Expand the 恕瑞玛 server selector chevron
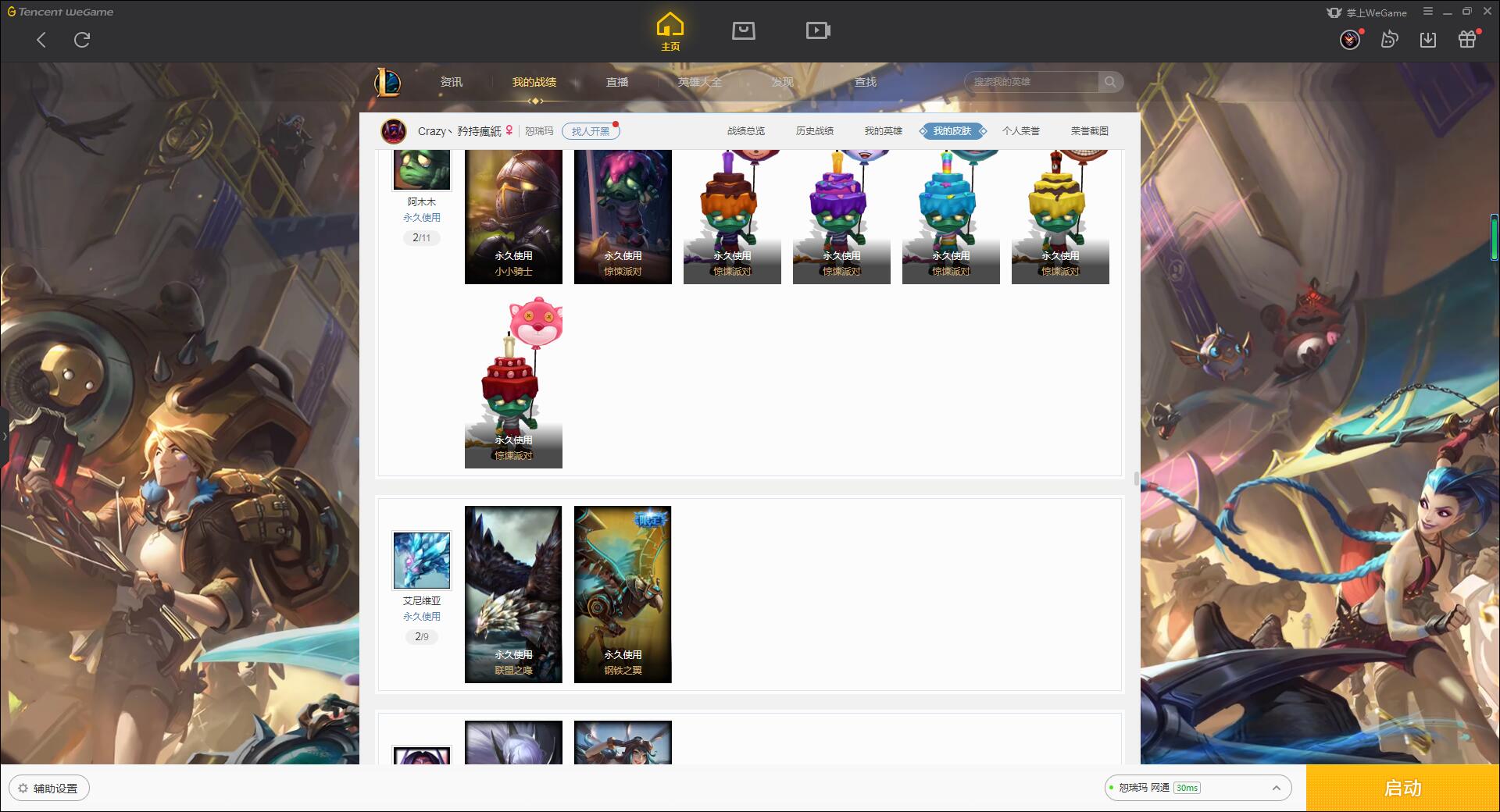1500x812 pixels. (1277, 788)
